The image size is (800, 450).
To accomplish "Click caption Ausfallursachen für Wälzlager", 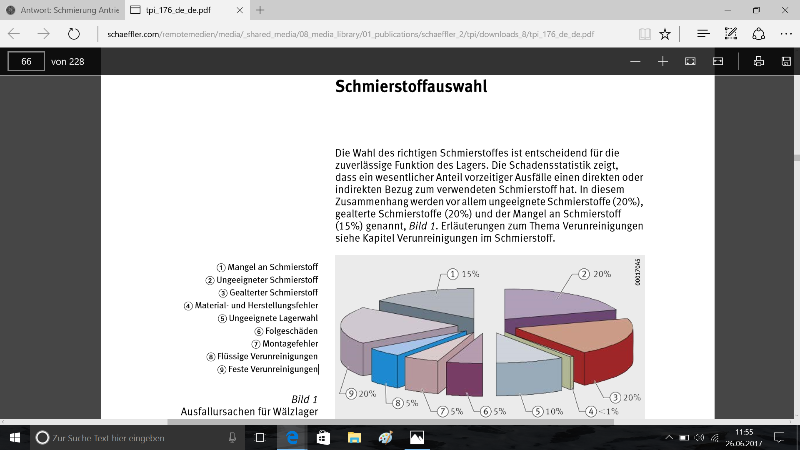I will coord(249,411).
